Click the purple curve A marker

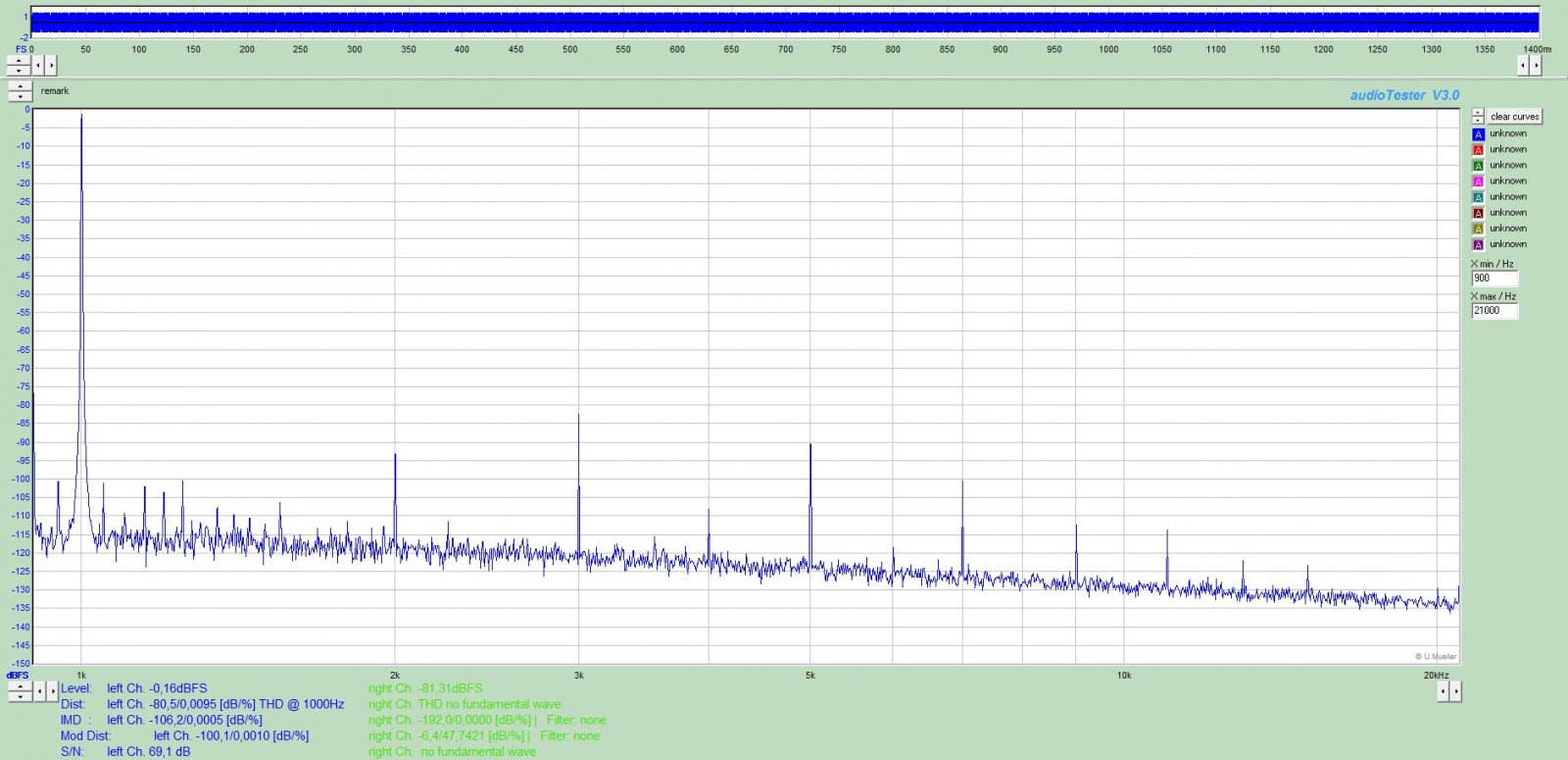(x=1478, y=244)
